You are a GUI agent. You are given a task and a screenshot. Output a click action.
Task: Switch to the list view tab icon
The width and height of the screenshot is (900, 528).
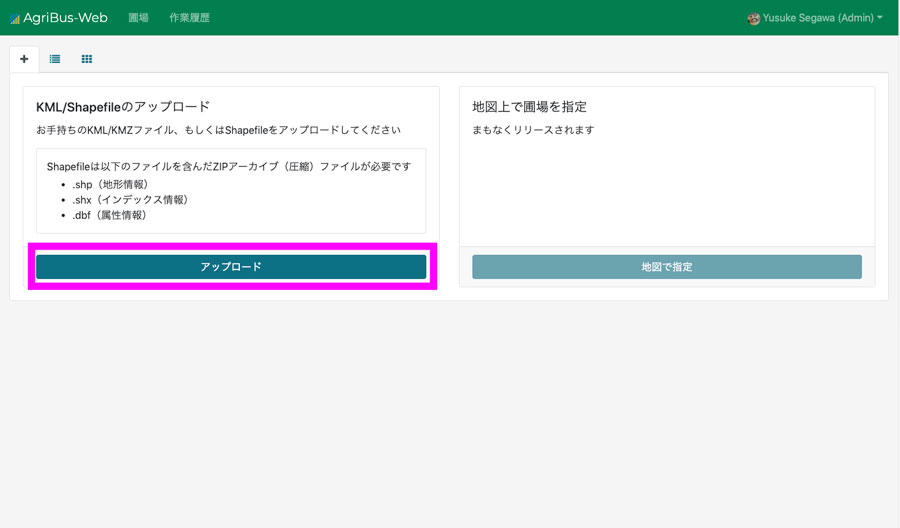[55, 59]
